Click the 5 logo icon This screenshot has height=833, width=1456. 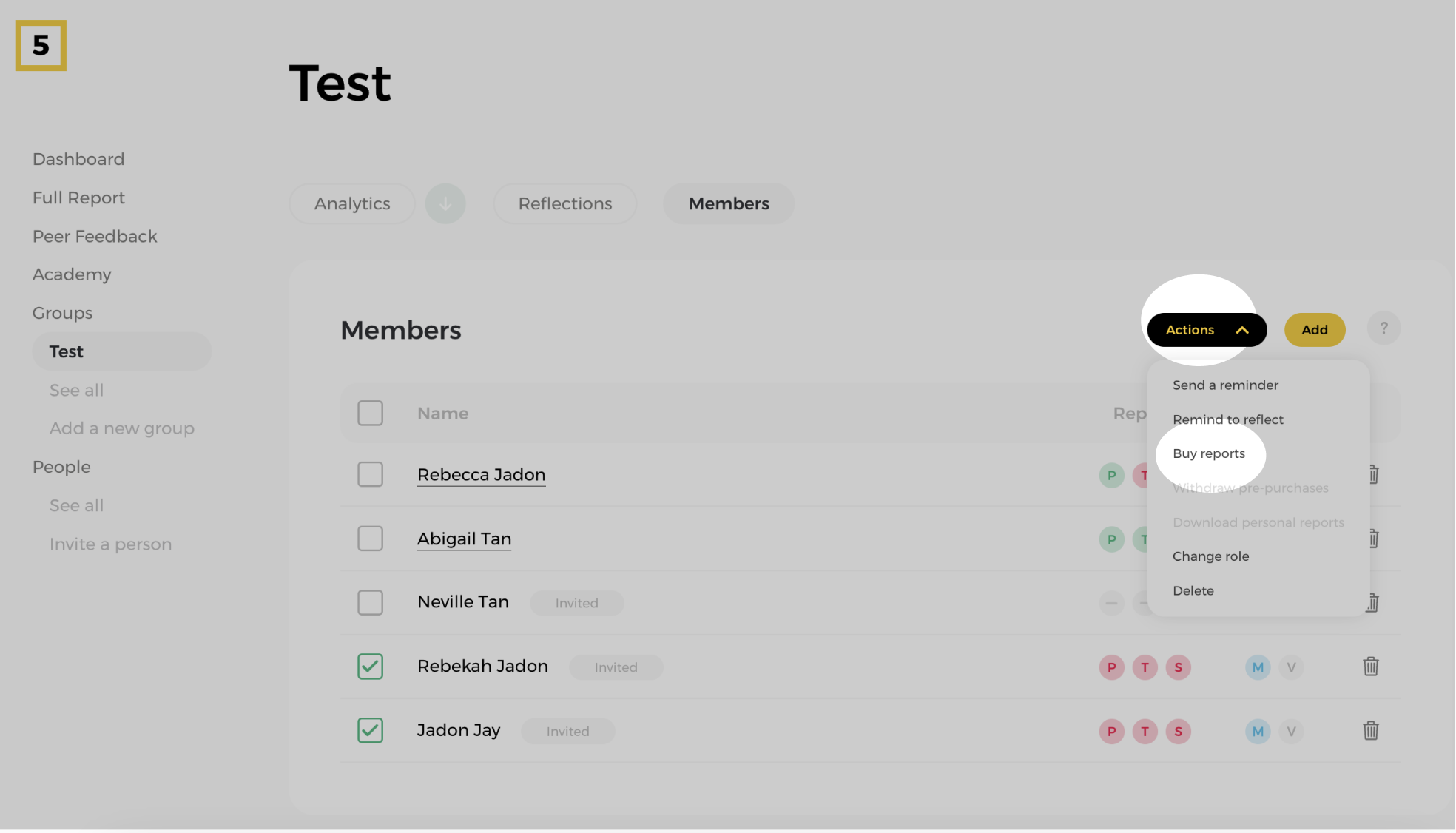[41, 45]
